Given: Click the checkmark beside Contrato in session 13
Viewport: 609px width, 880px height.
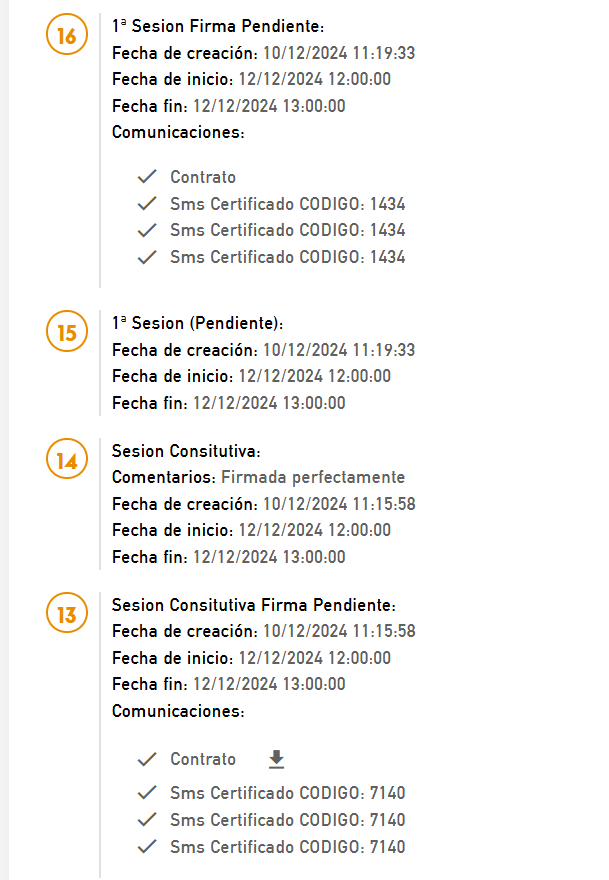Looking at the screenshot, I should click(x=148, y=760).
